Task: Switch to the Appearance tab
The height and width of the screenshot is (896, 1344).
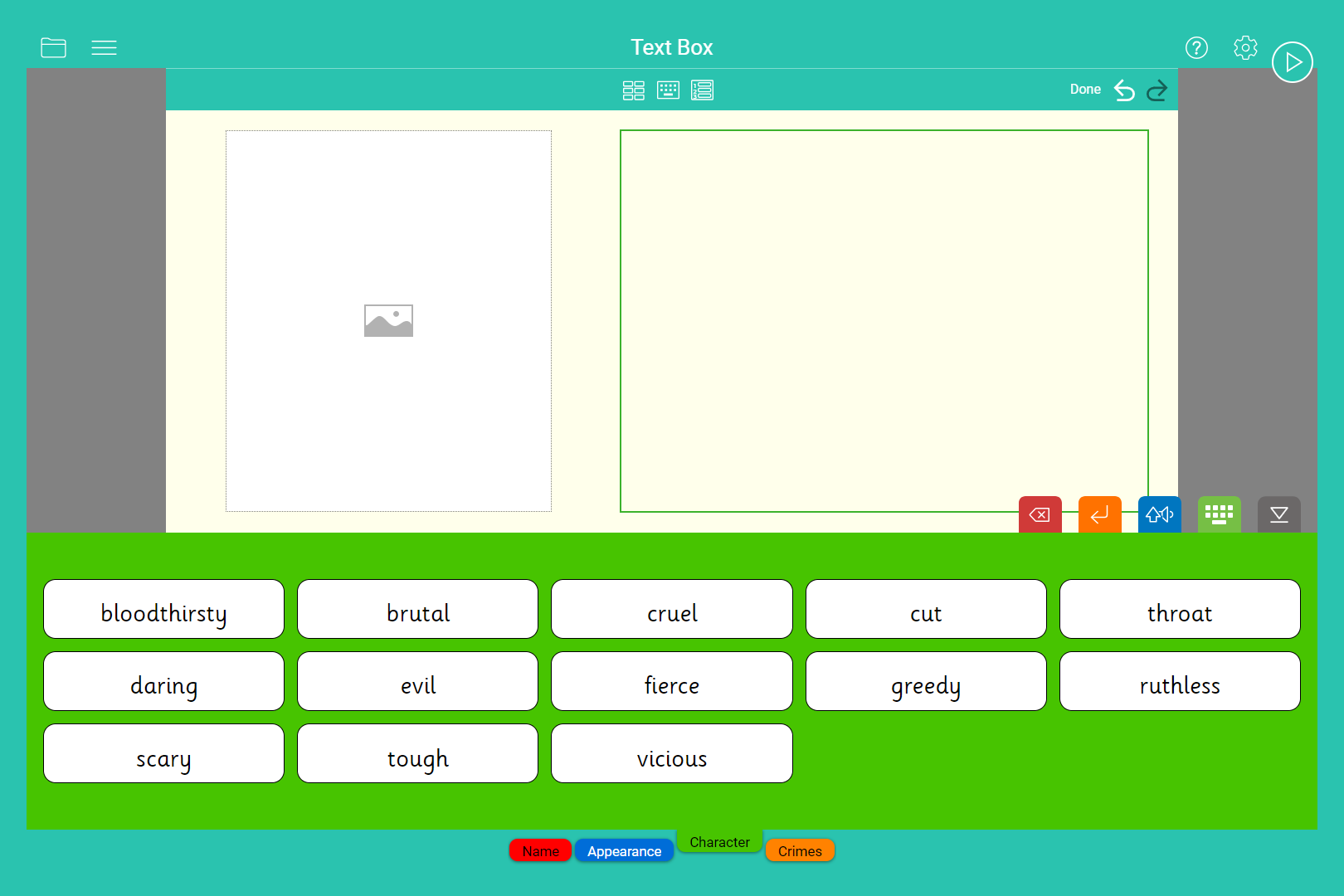Action: pyautogui.click(x=624, y=851)
